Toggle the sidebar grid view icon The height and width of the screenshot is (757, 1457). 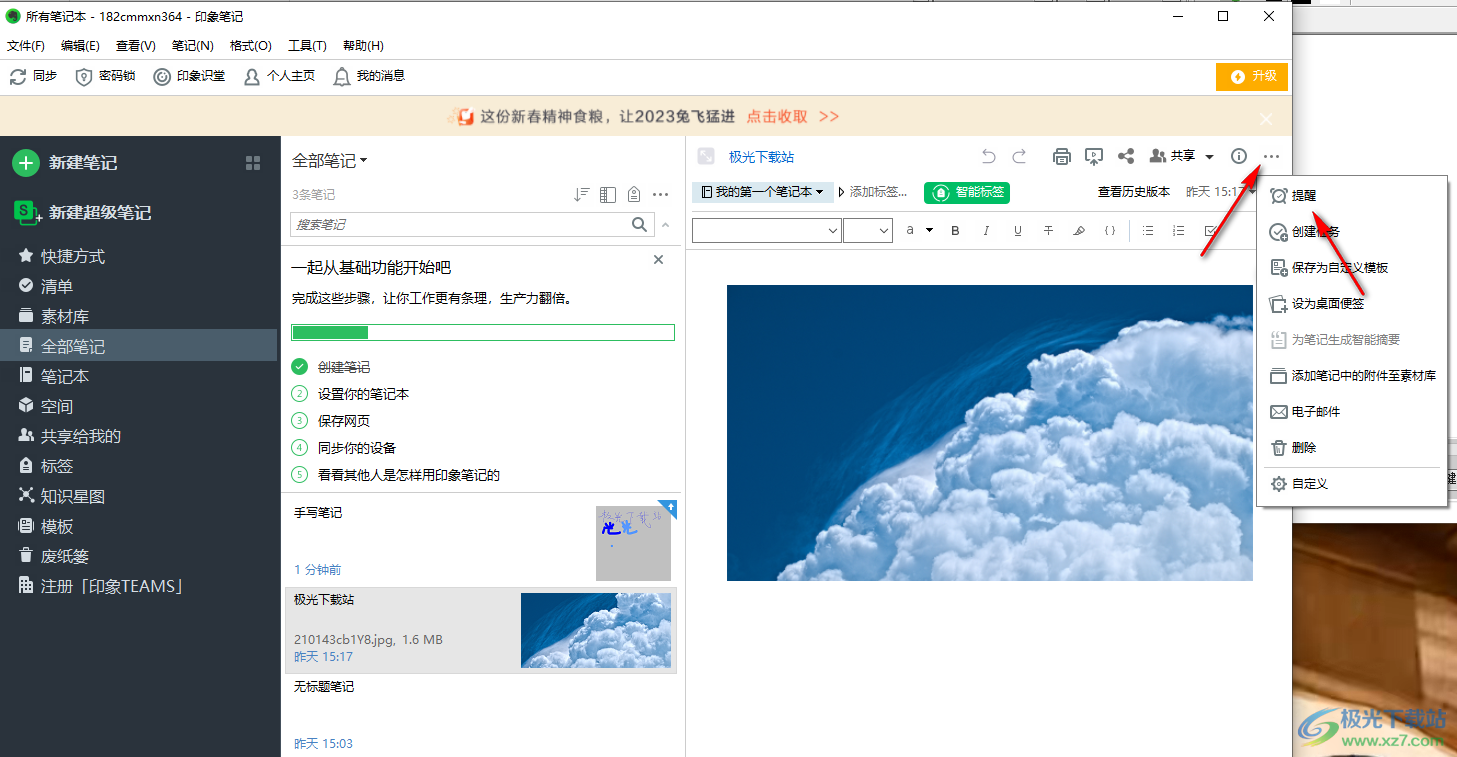pyautogui.click(x=253, y=163)
